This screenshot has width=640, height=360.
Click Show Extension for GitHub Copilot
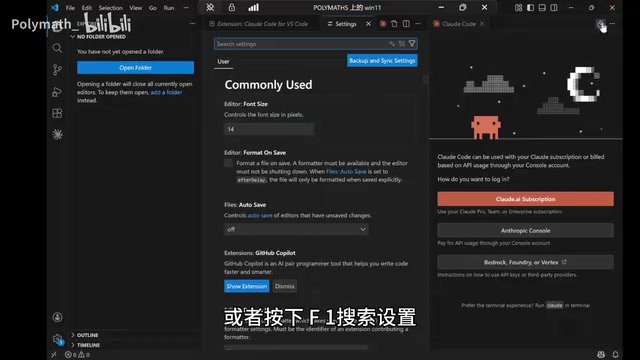tap(247, 286)
